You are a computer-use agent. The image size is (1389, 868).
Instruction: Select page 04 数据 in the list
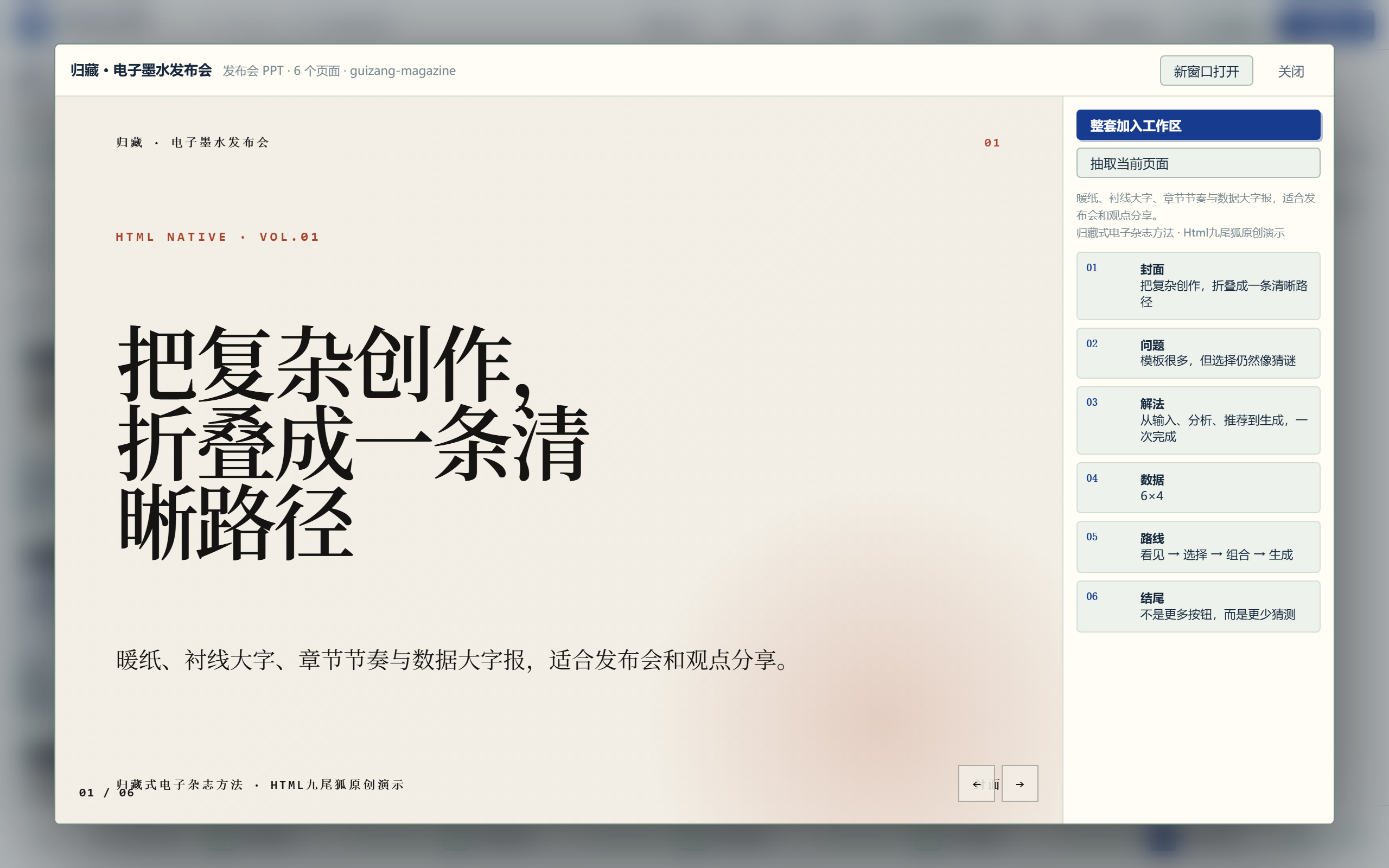point(1199,487)
